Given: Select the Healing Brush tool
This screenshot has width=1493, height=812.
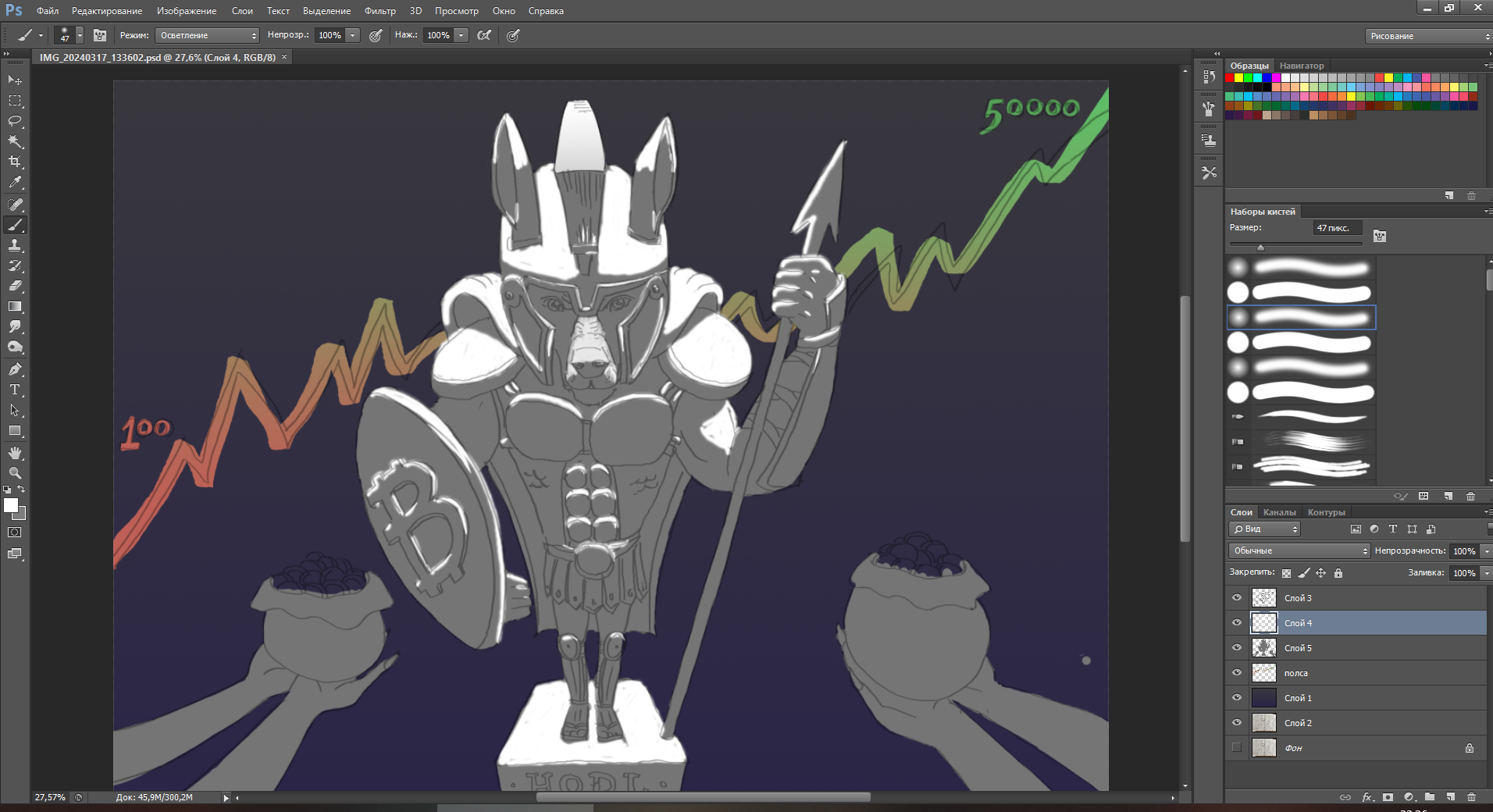Looking at the screenshot, I should pos(15,205).
